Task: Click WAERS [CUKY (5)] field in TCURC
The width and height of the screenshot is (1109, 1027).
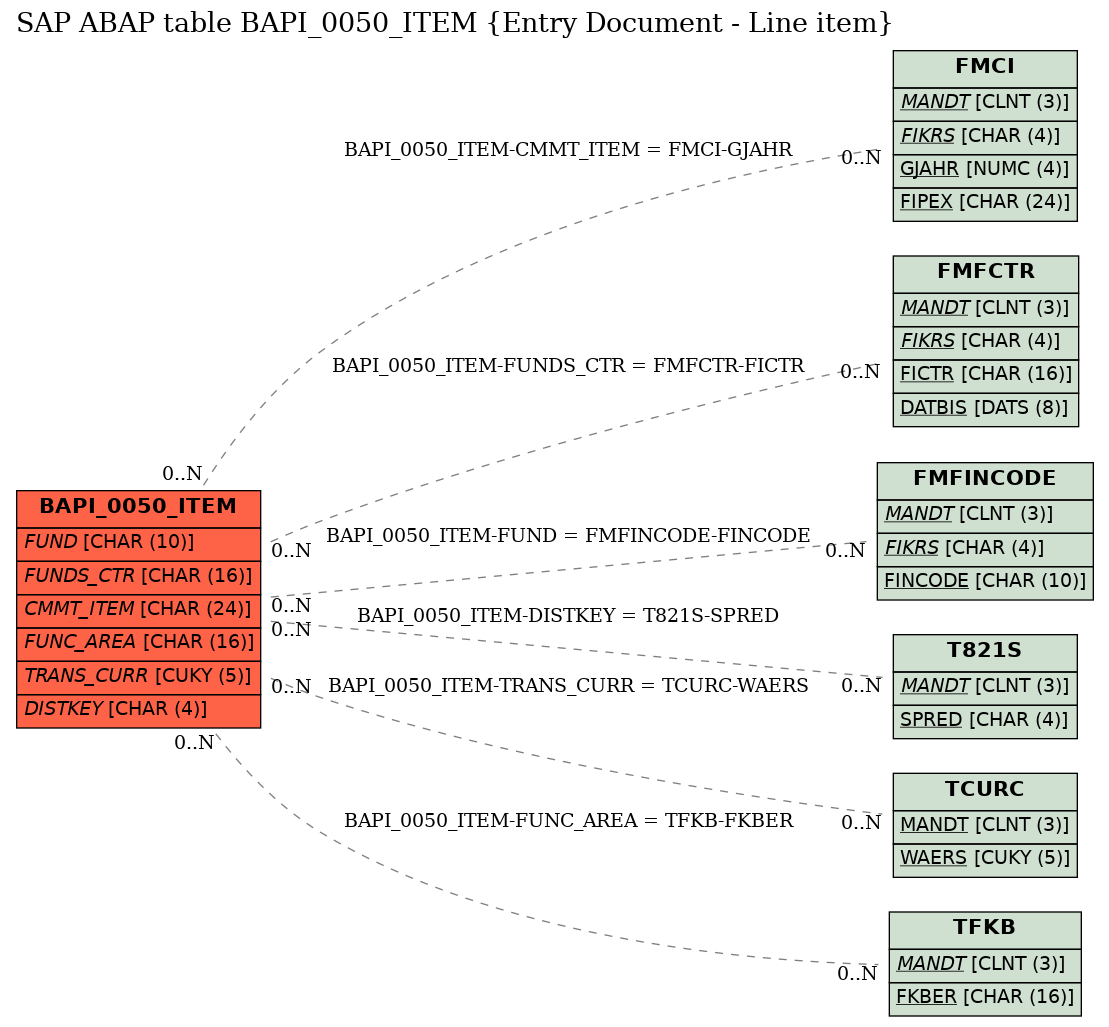Action: (x=985, y=859)
